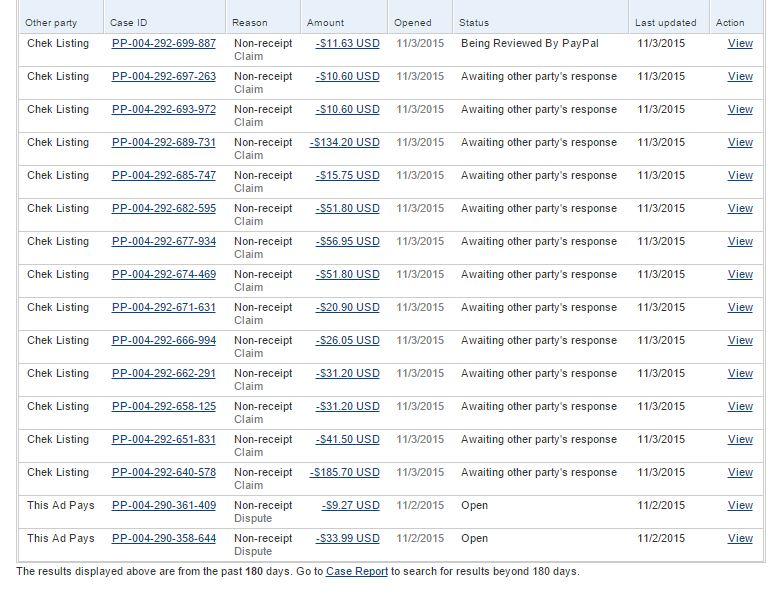Screen dimensions: 782x591
Task: Click the Other party column header
Action: point(51,23)
